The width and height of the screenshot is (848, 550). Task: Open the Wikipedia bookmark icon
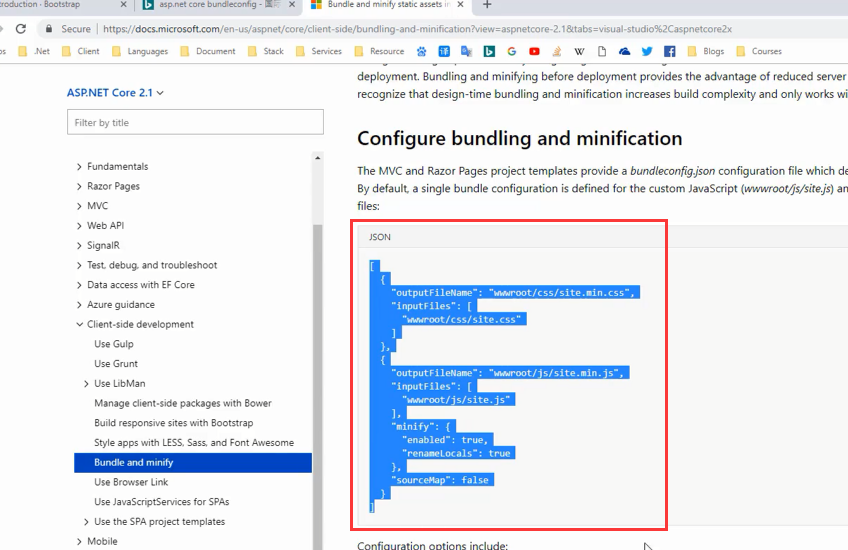coord(579,51)
